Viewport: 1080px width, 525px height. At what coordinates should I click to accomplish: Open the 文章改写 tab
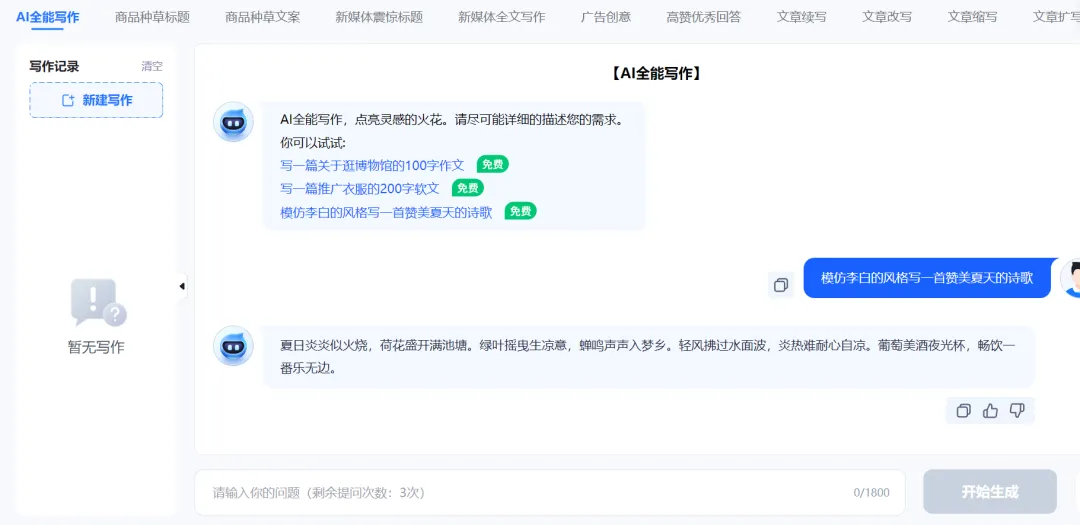887,17
